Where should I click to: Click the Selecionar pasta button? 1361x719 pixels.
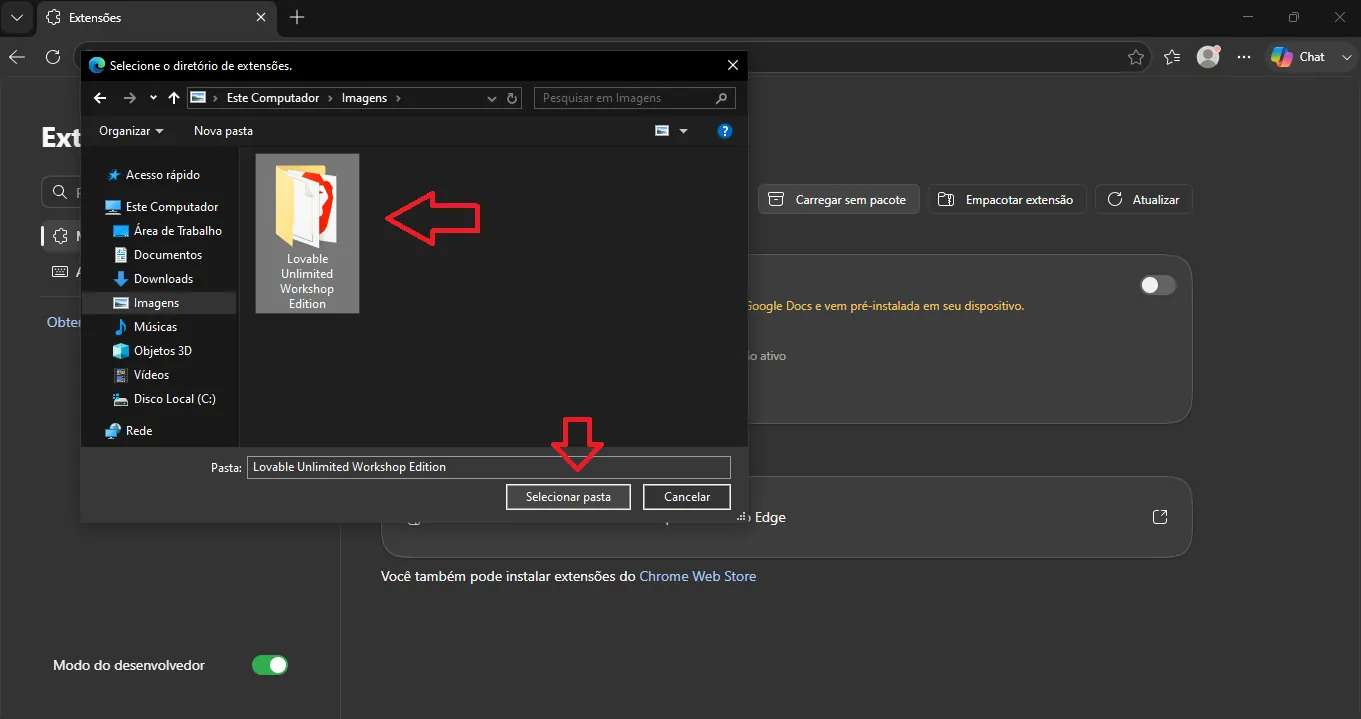568,497
